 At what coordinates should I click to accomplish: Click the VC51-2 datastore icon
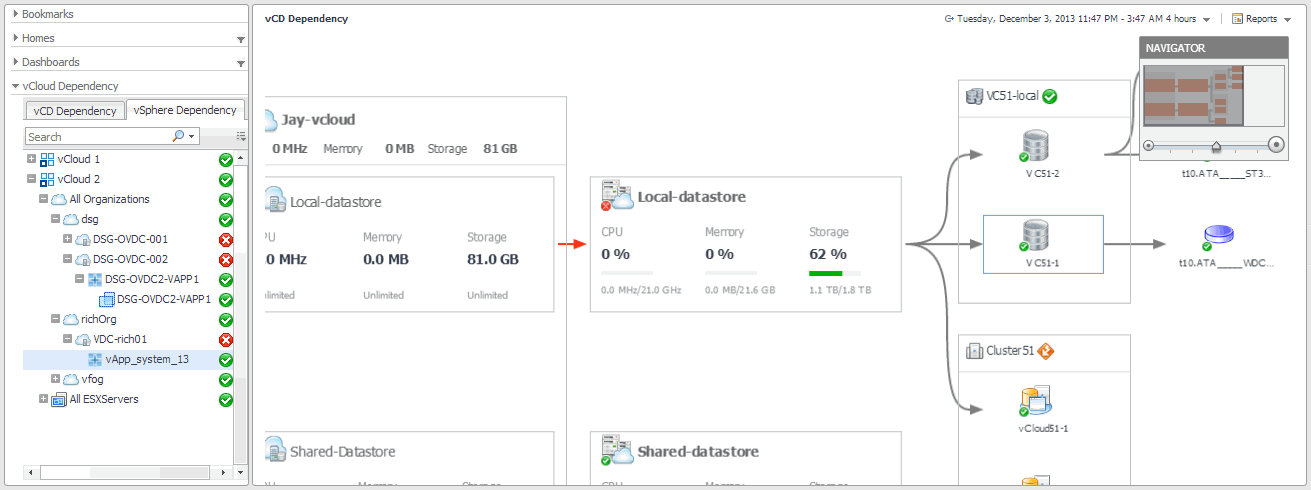coord(1035,146)
